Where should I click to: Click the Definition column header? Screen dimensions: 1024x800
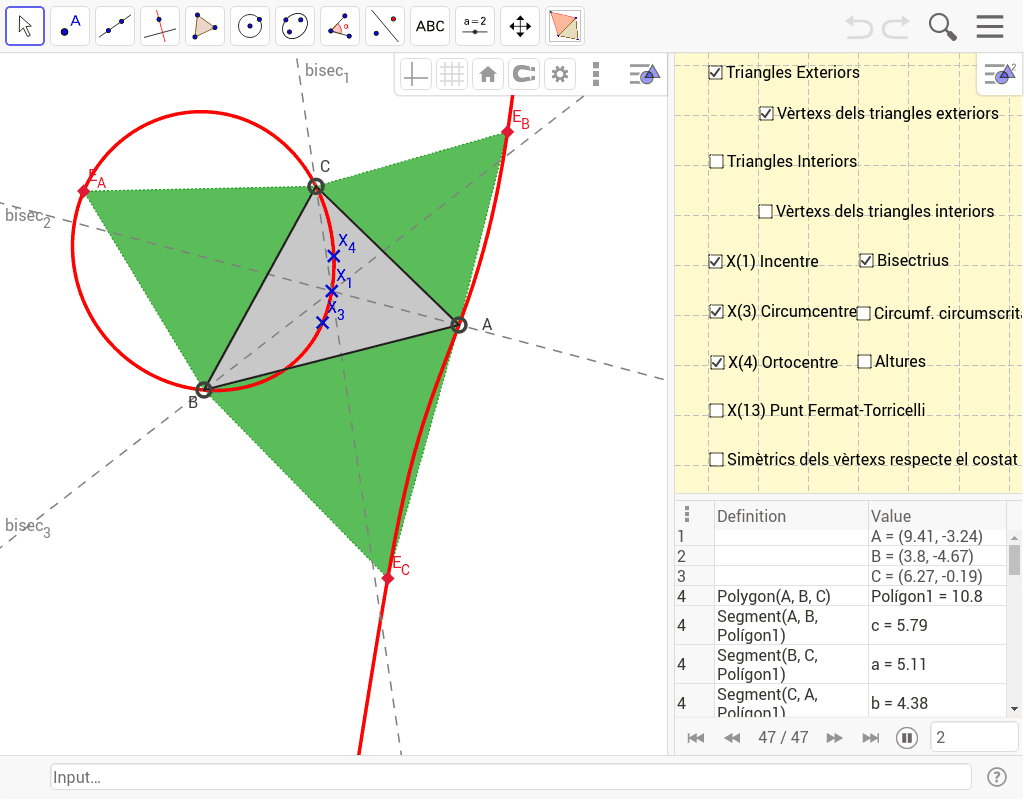tap(751, 516)
